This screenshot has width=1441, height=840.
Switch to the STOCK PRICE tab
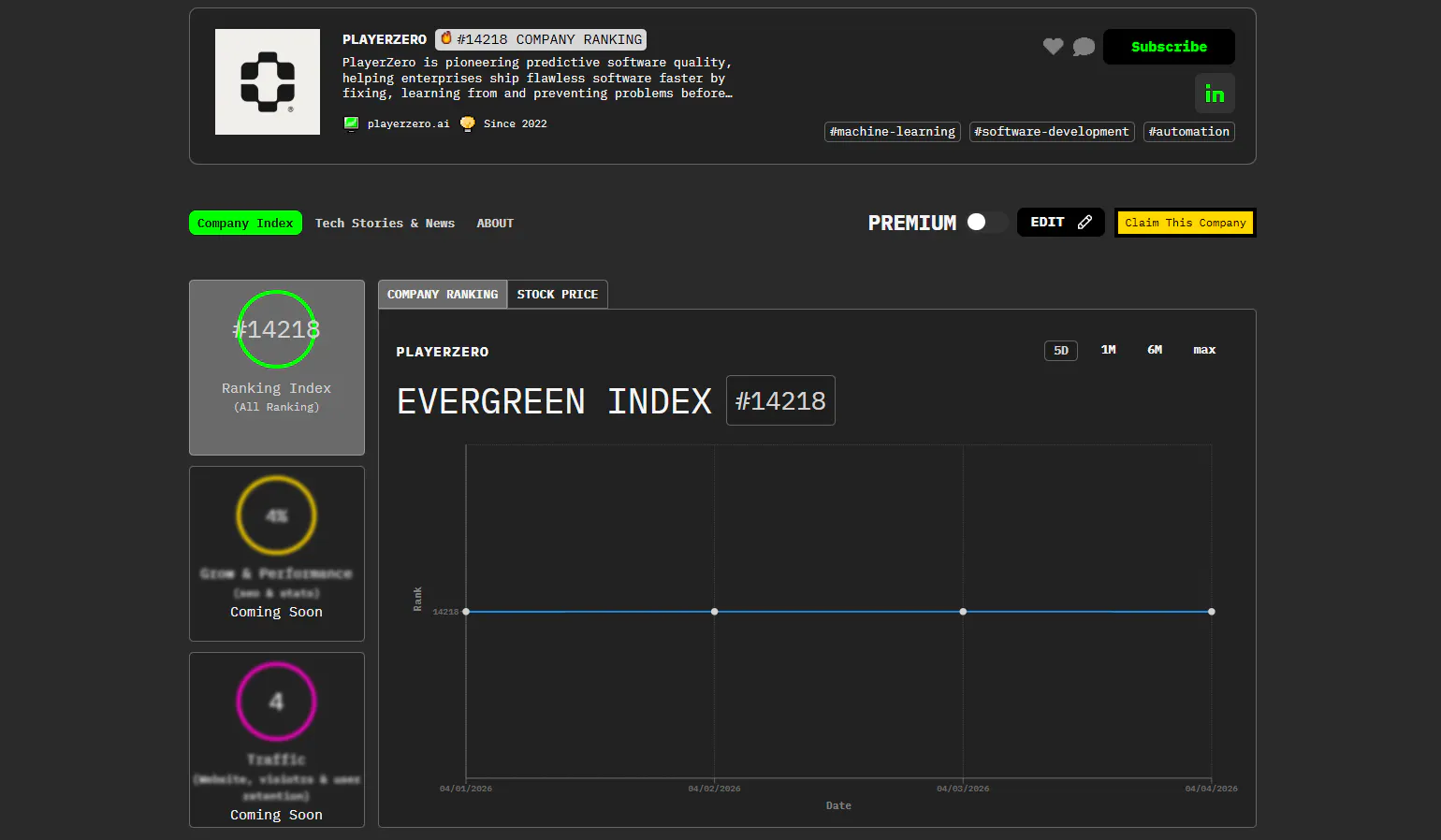coord(557,295)
